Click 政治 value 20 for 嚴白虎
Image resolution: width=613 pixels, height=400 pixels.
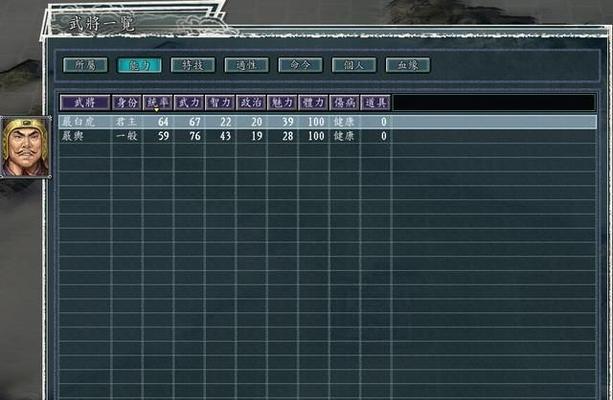(257, 122)
